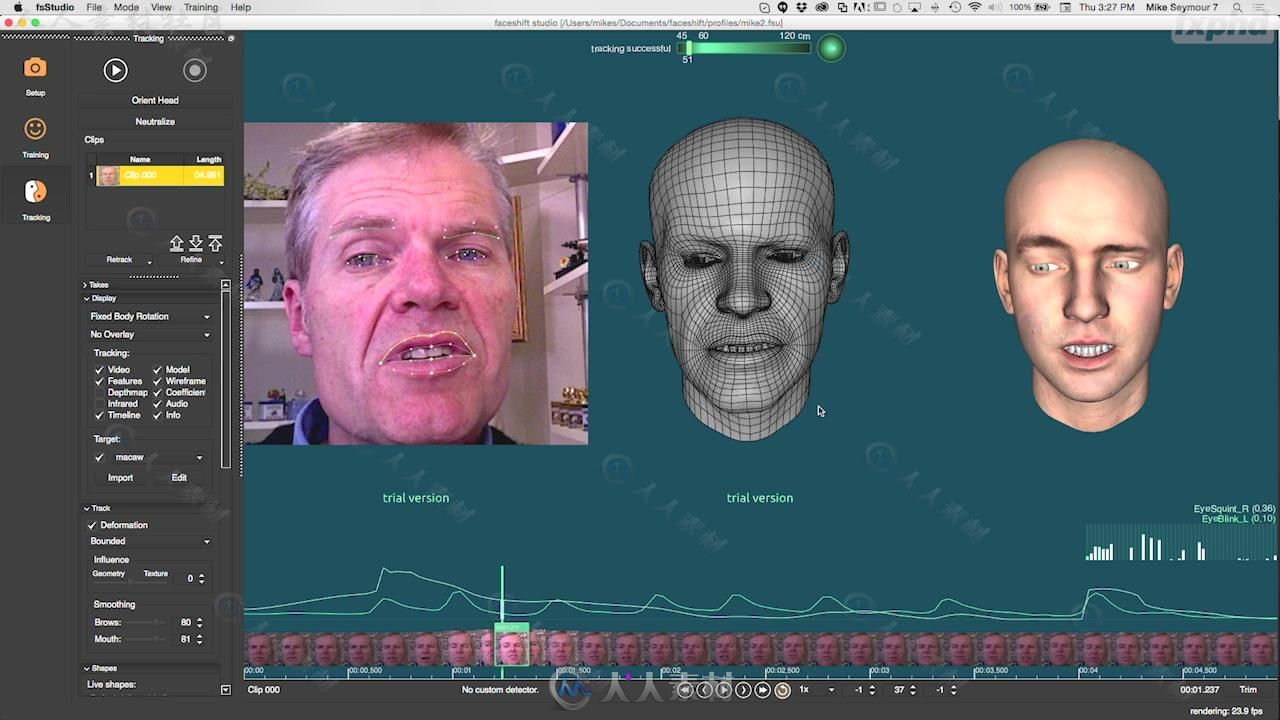
Task: Adjust the Geometry/Texture influence slider
Action: pos(132,581)
